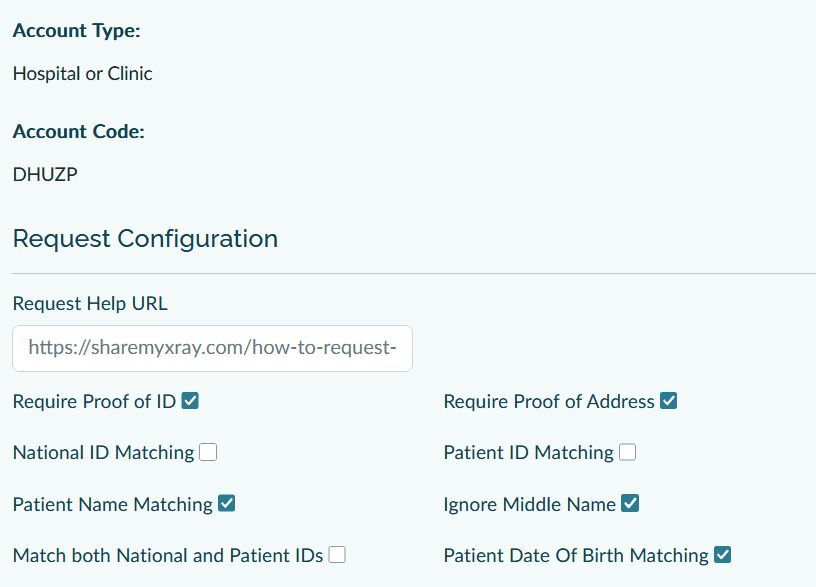Uncheck the Require Proof of ID checkbox
The width and height of the screenshot is (816, 587).
pos(190,401)
